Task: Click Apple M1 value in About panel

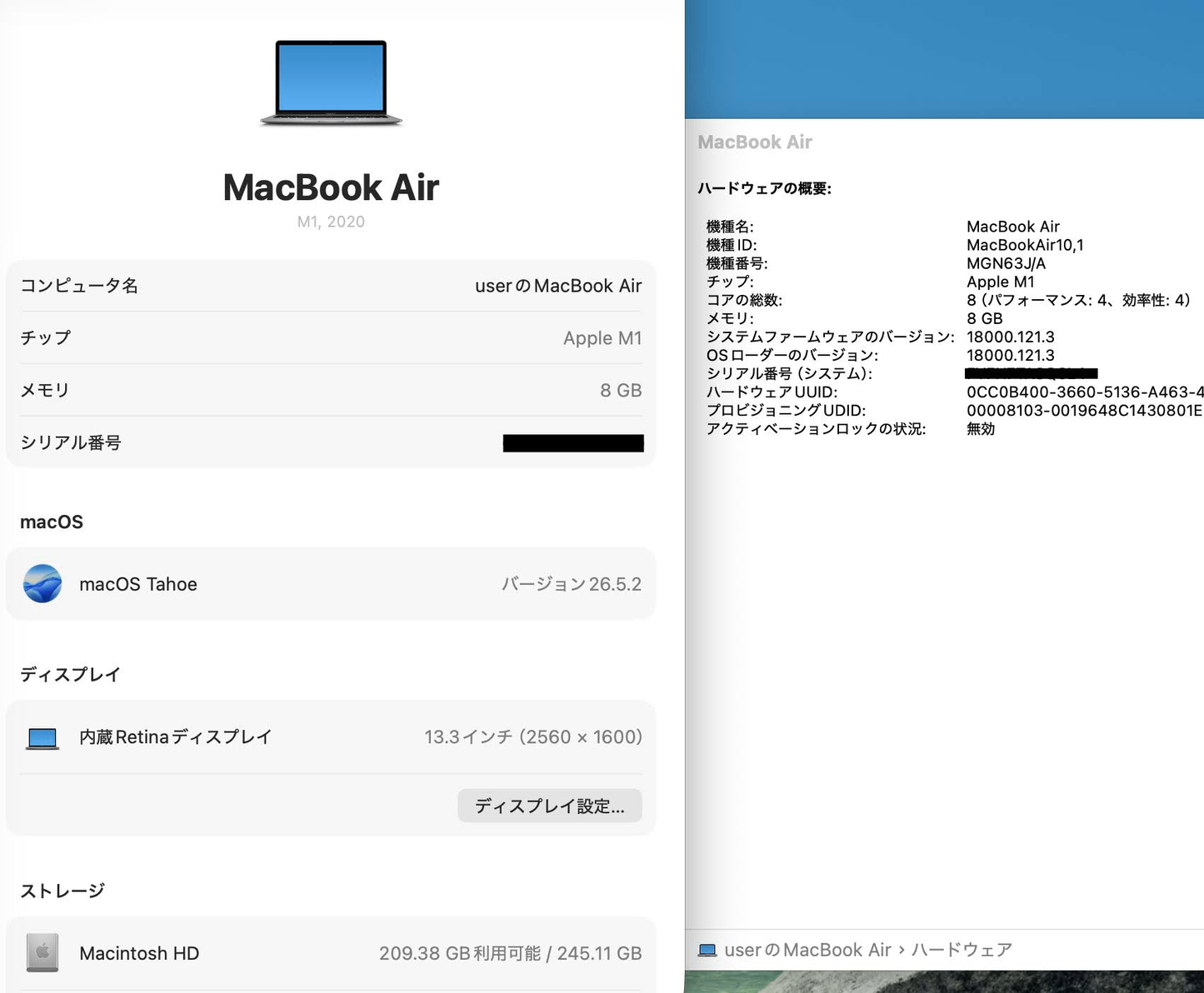Action: click(x=602, y=338)
